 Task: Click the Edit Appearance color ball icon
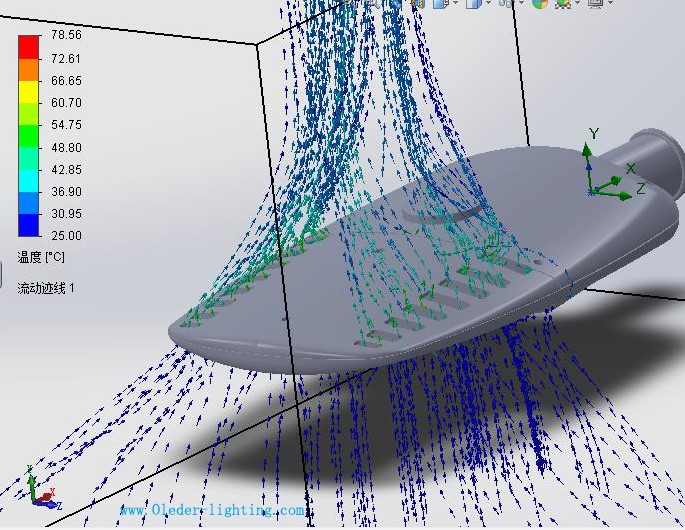540,3
